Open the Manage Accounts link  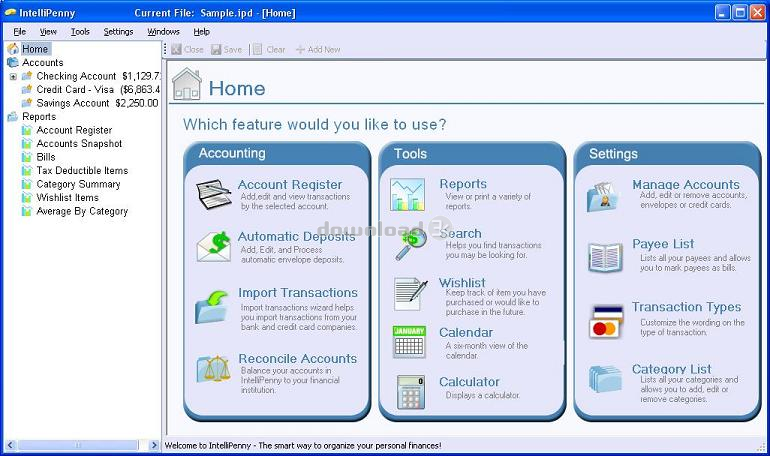click(686, 185)
